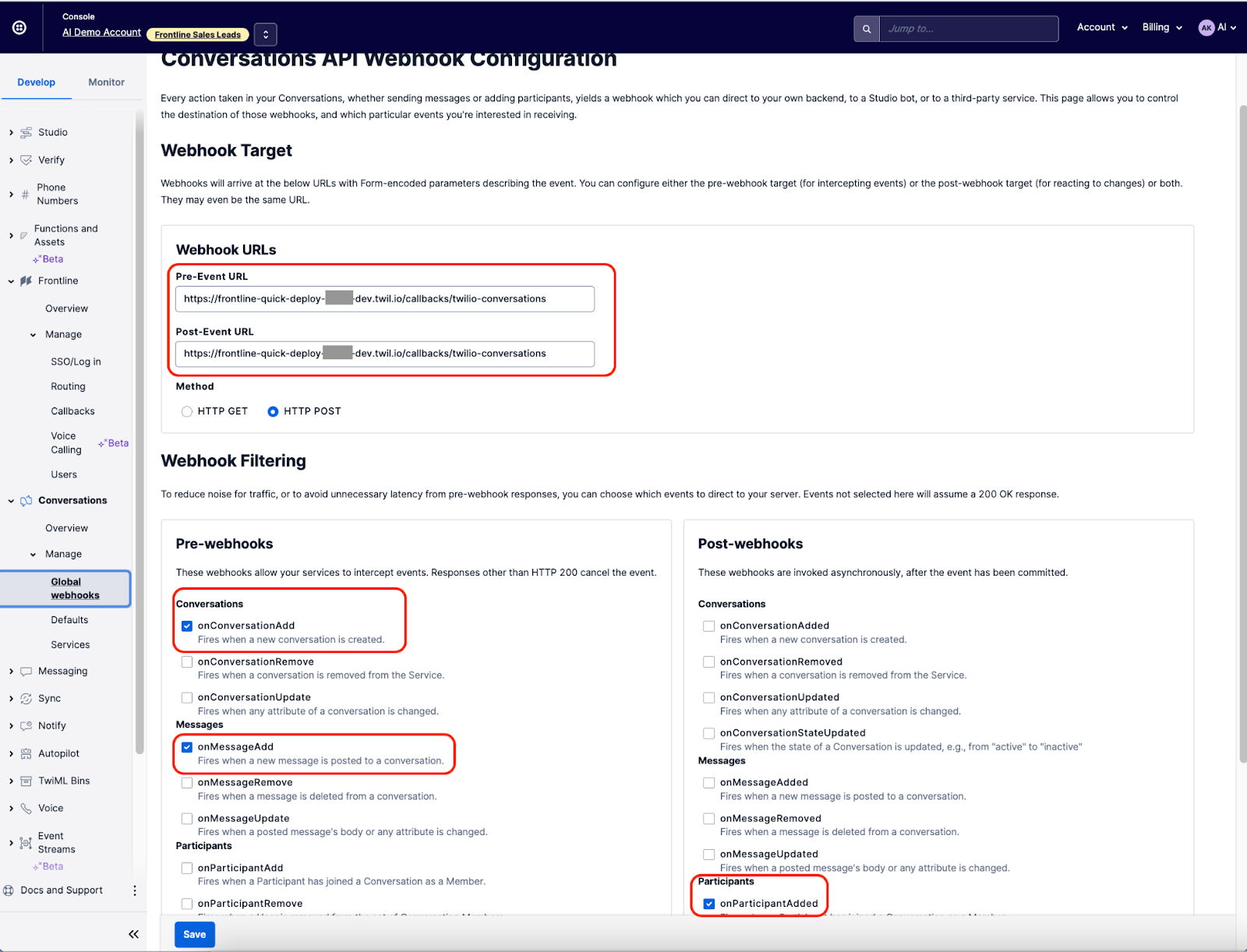Click the Frontline Sales Leads badge
This screenshot has height=952, width=1247.
coord(198,34)
